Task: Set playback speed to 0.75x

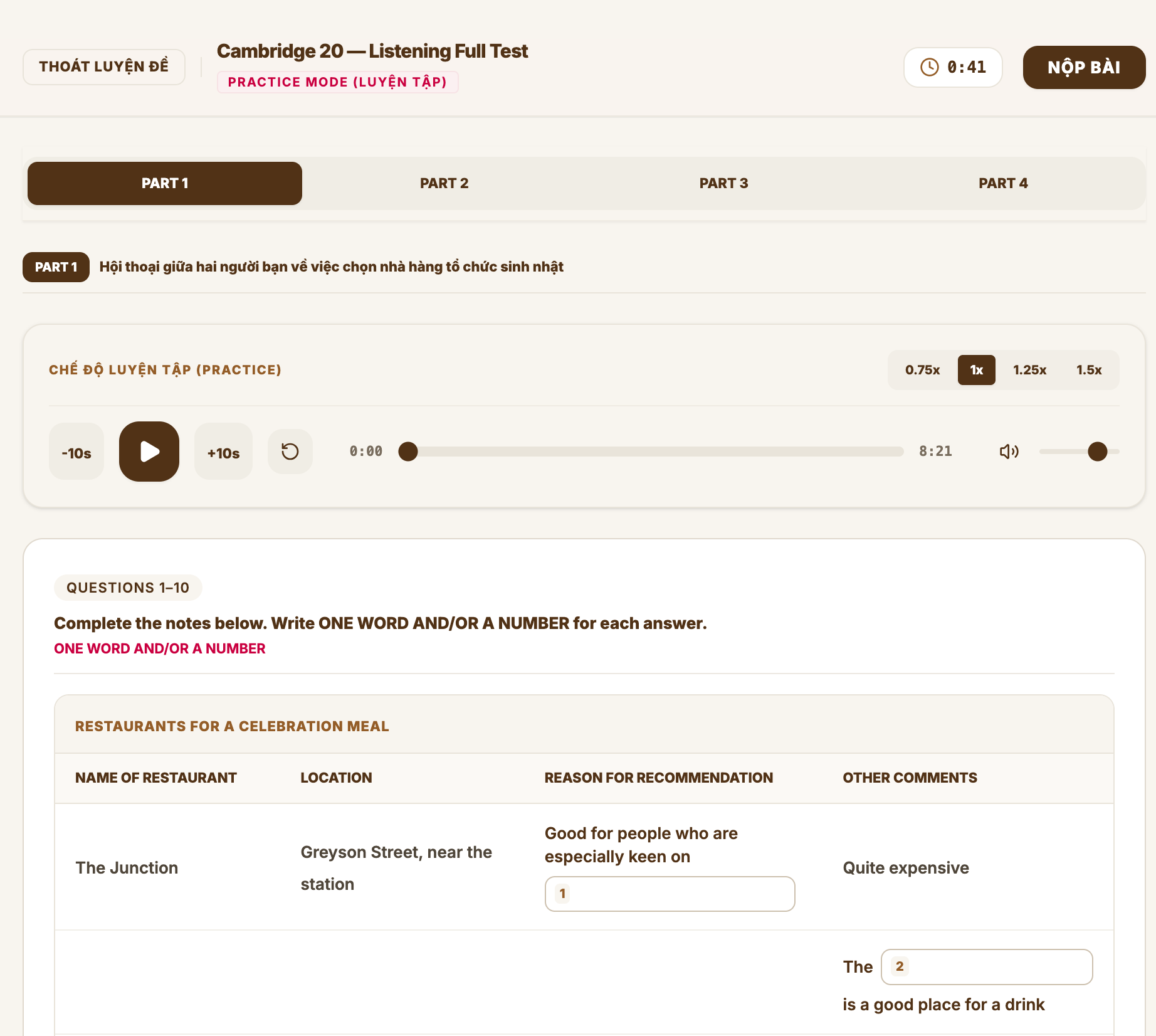Action: (922, 370)
